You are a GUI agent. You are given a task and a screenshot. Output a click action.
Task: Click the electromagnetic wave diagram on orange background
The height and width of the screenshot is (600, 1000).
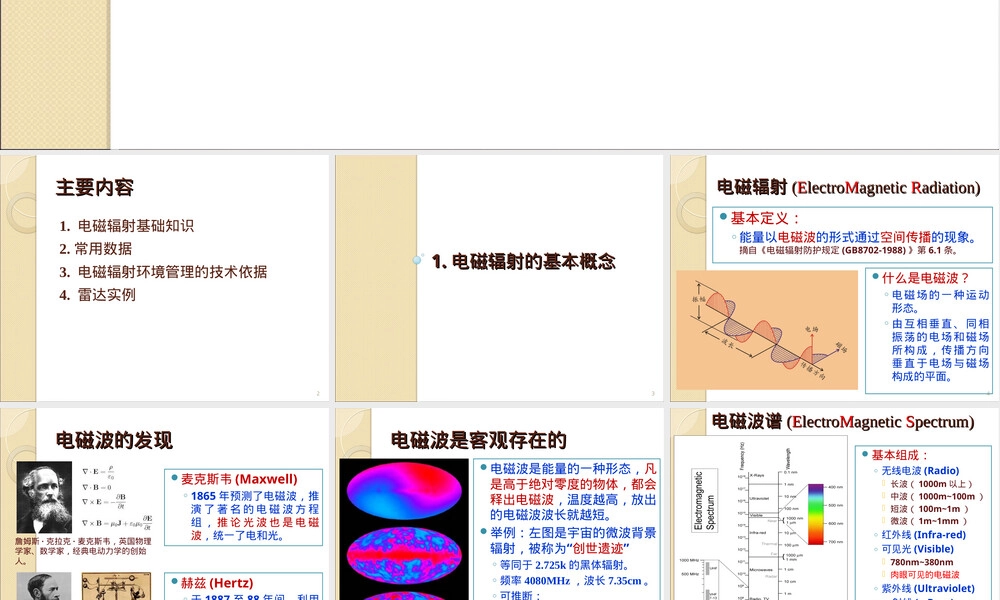767,330
